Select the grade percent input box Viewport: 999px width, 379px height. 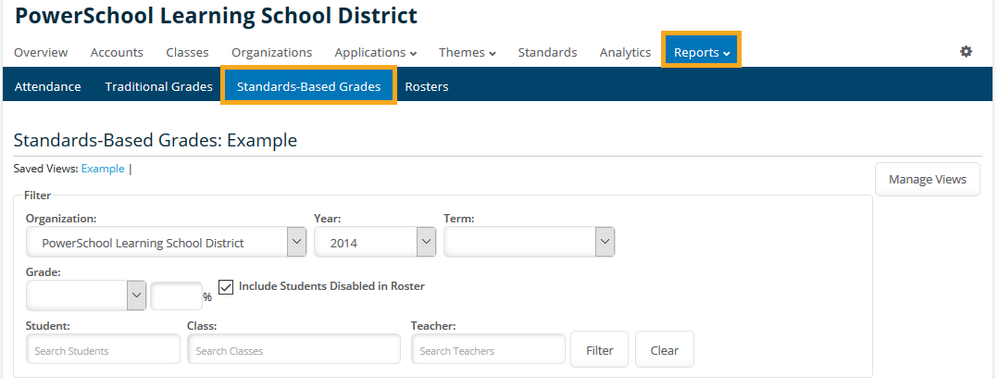[176, 296]
